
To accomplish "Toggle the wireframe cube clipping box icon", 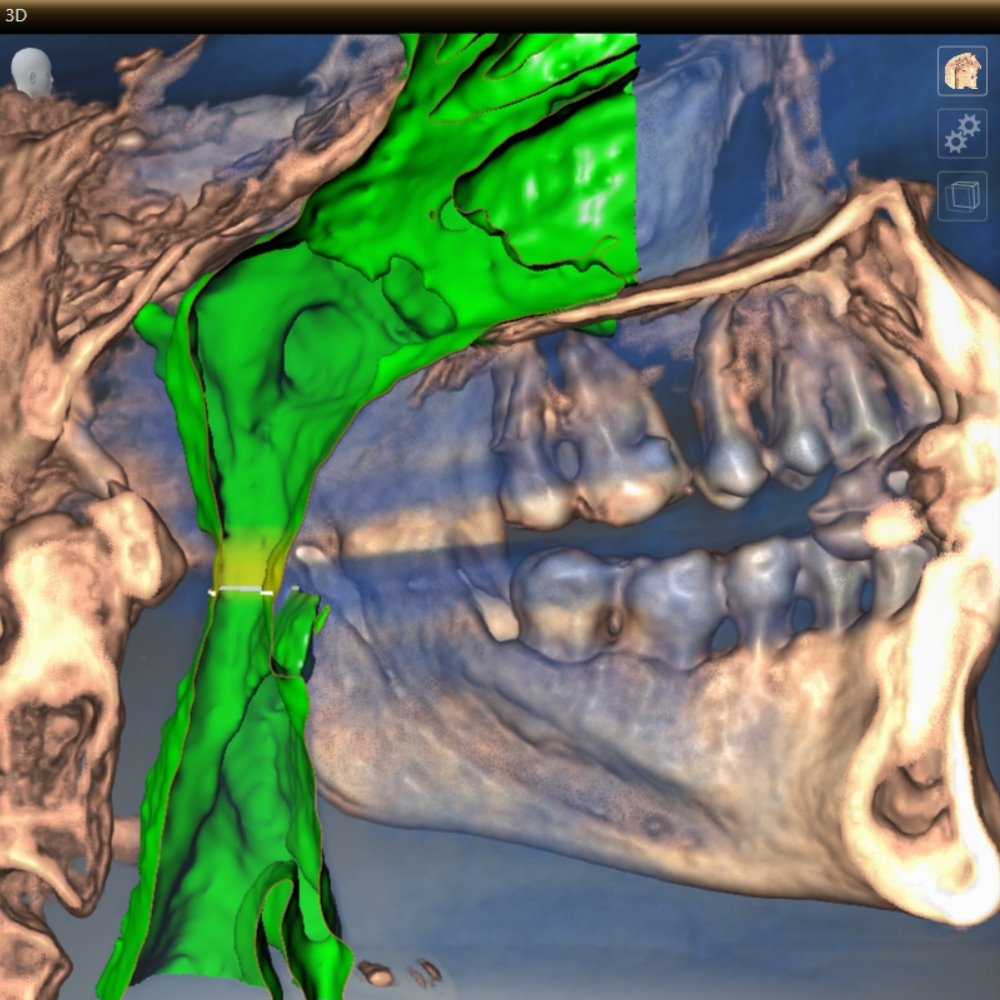I will [x=961, y=197].
